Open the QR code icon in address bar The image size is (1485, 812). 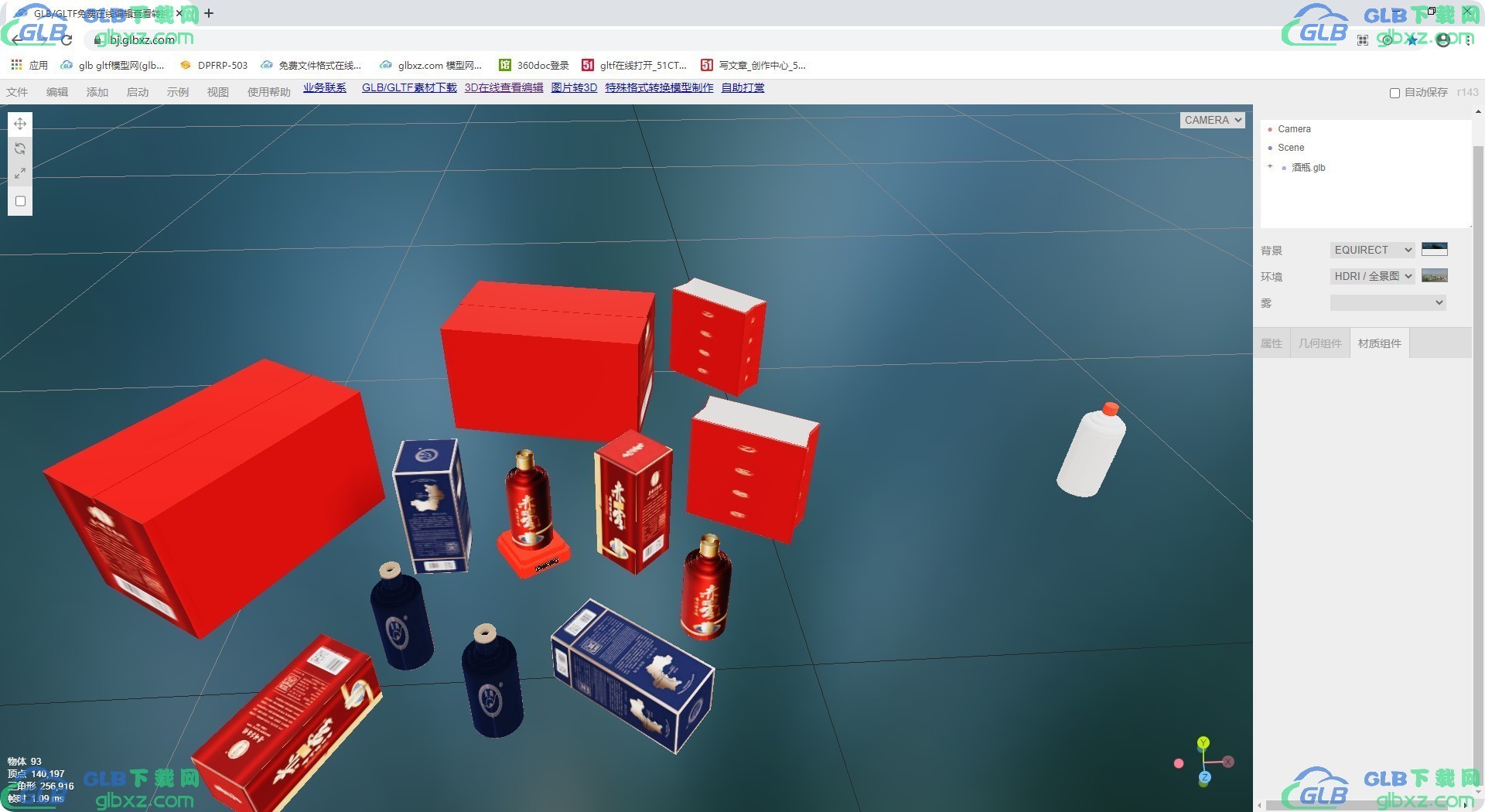1363,39
